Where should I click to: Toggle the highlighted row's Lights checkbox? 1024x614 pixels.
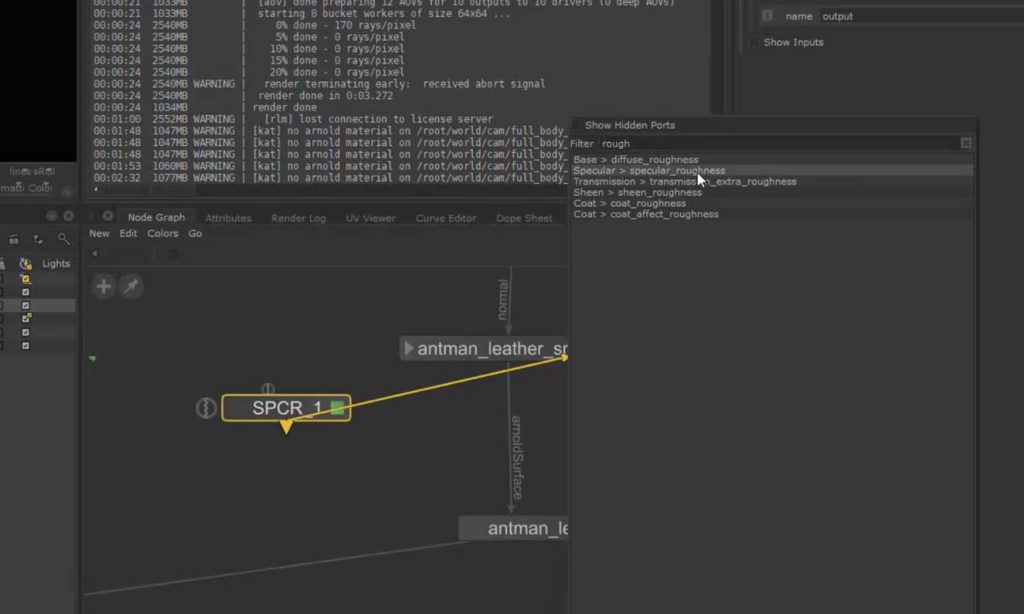25,305
